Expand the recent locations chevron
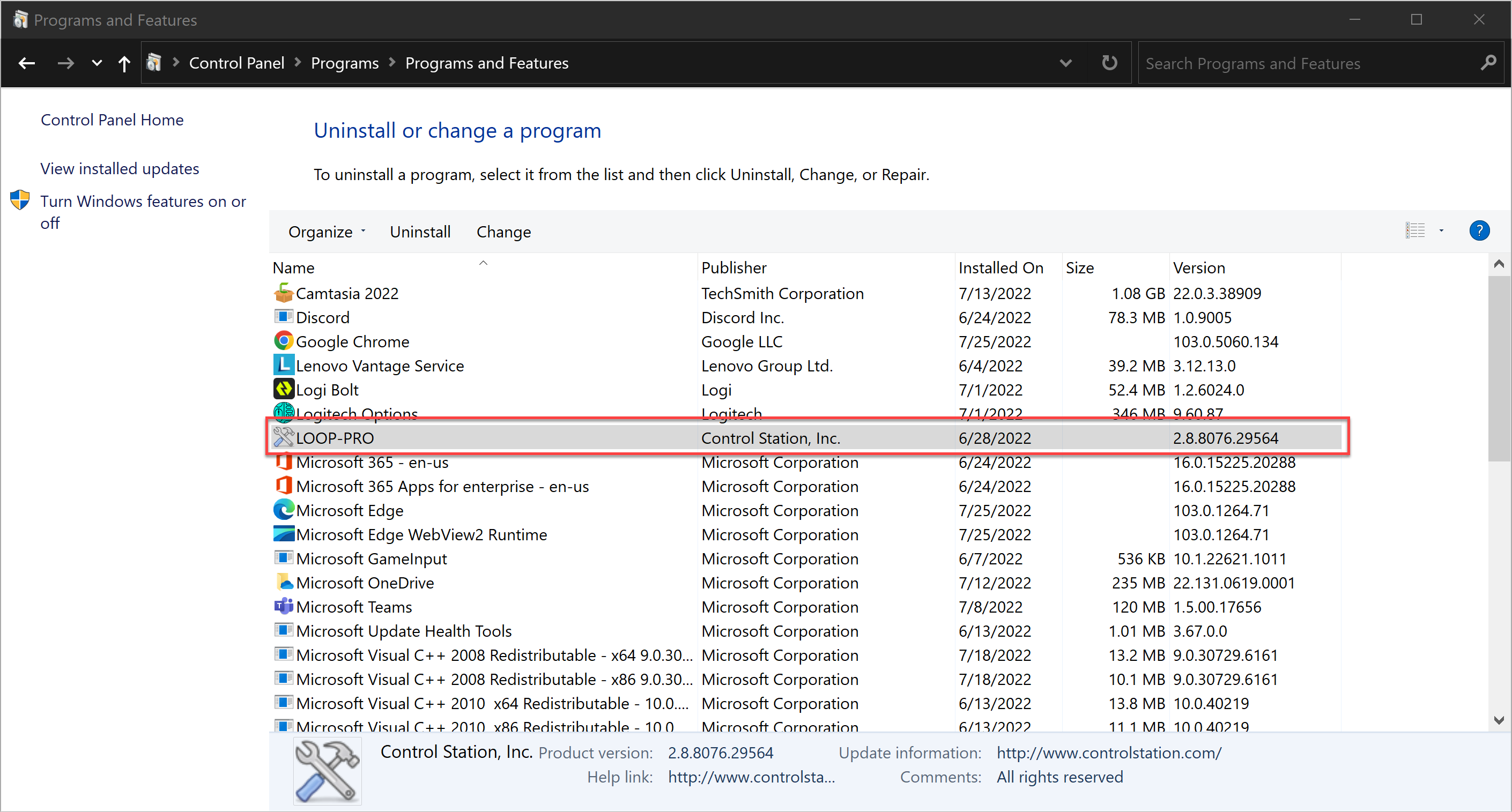Image resolution: width=1512 pixels, height=812 pixels. (x=97, y=63)
